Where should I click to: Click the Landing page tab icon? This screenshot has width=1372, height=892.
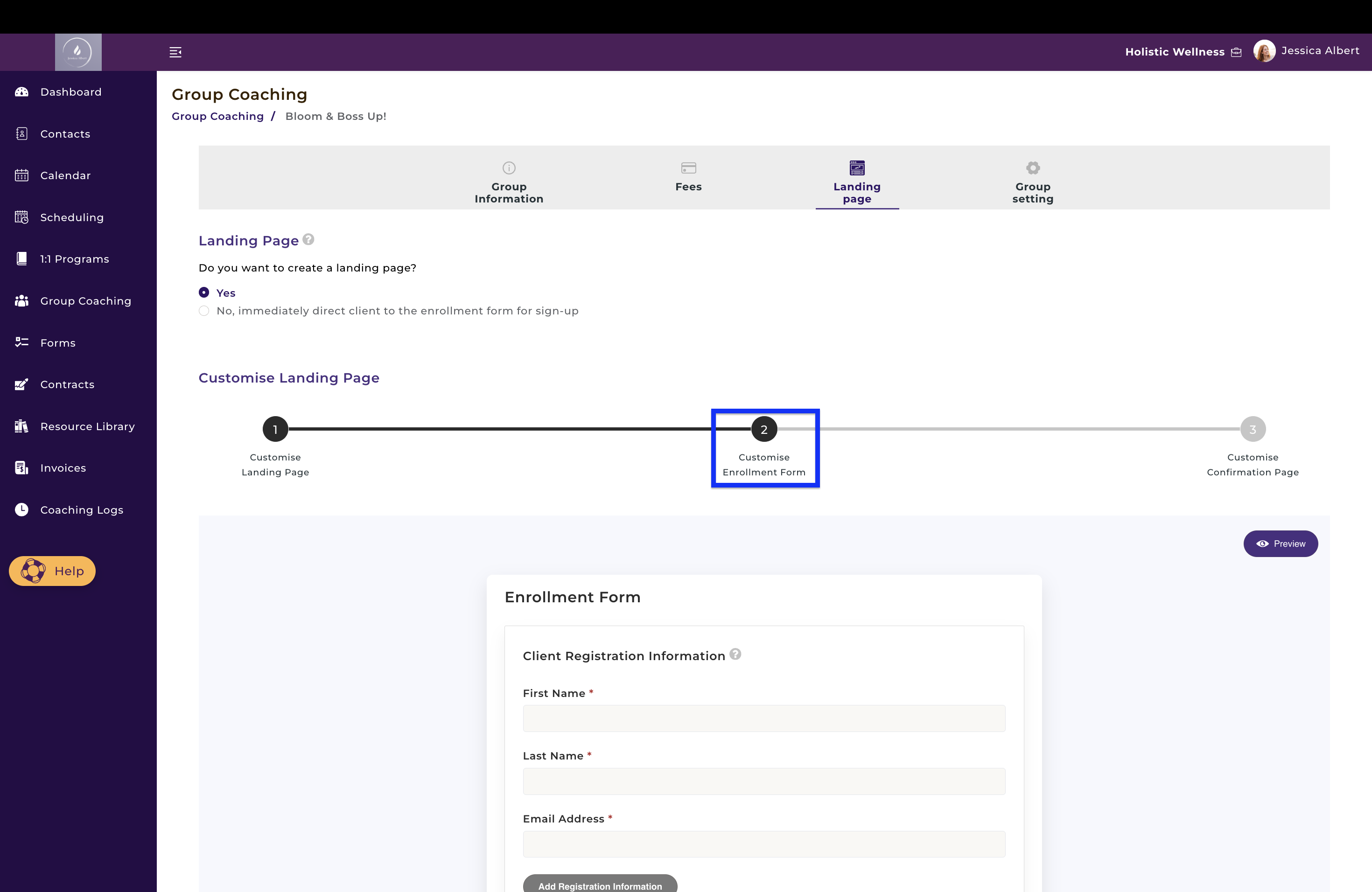pos(857,167)
